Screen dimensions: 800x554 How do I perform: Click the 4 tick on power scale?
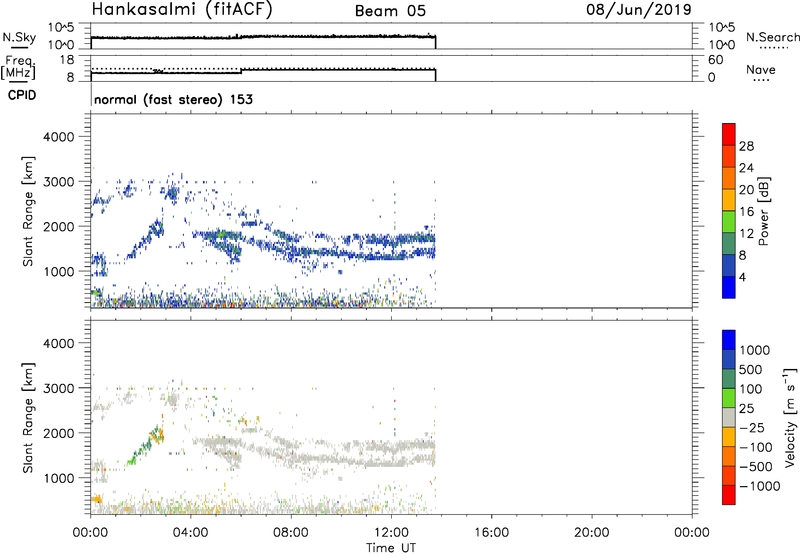pos(742,277)
